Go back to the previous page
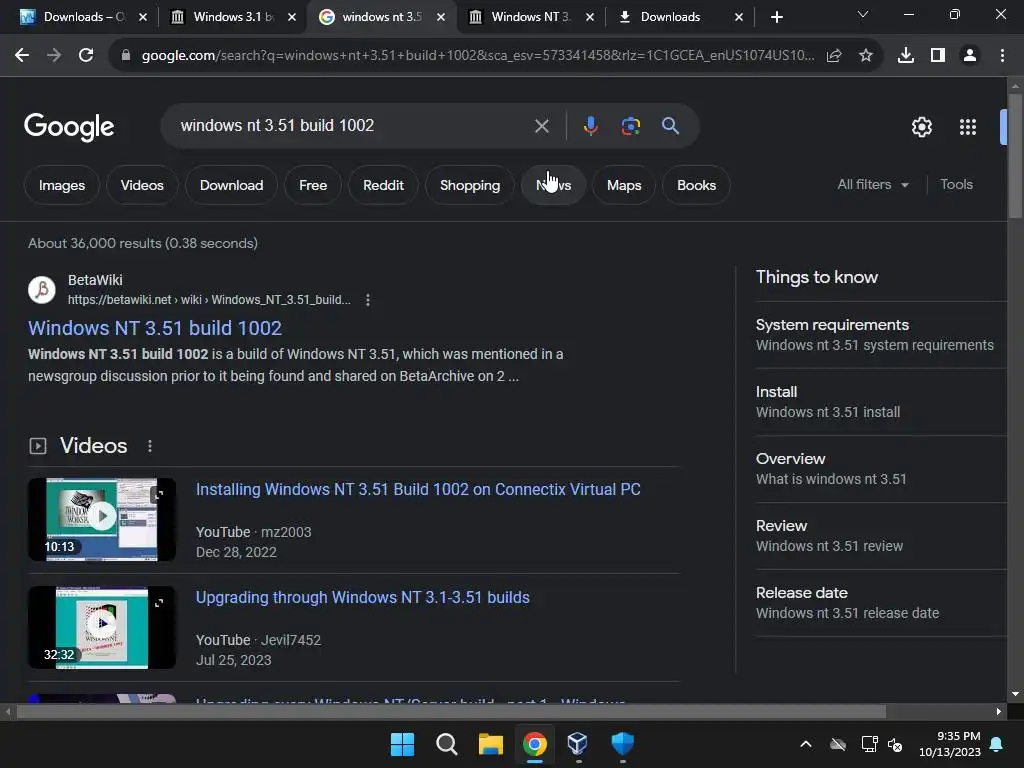The width and height of the screenshot is (1024, 768). [x=22, y=56]
